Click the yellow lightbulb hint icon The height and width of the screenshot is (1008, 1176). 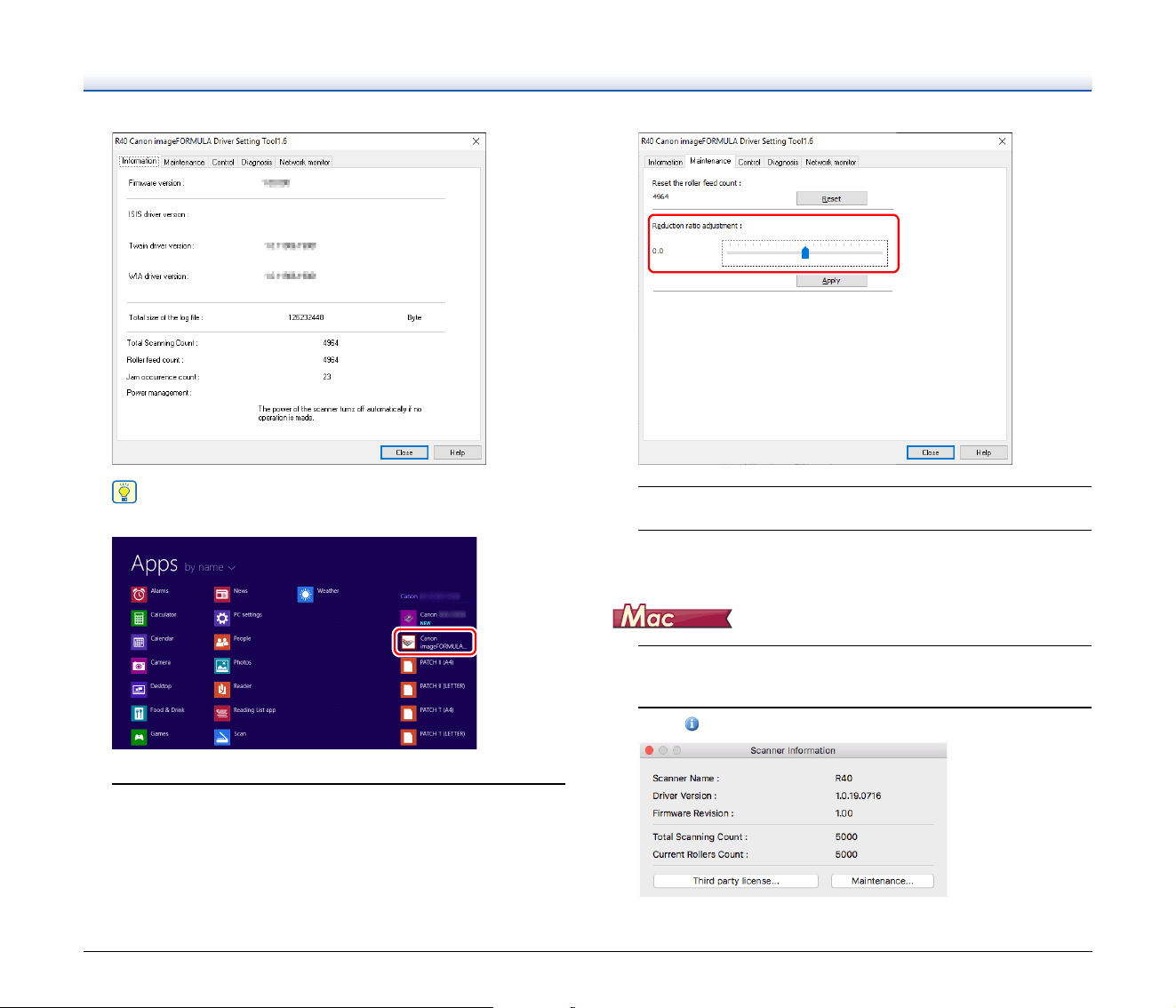(x=124, y=492)
